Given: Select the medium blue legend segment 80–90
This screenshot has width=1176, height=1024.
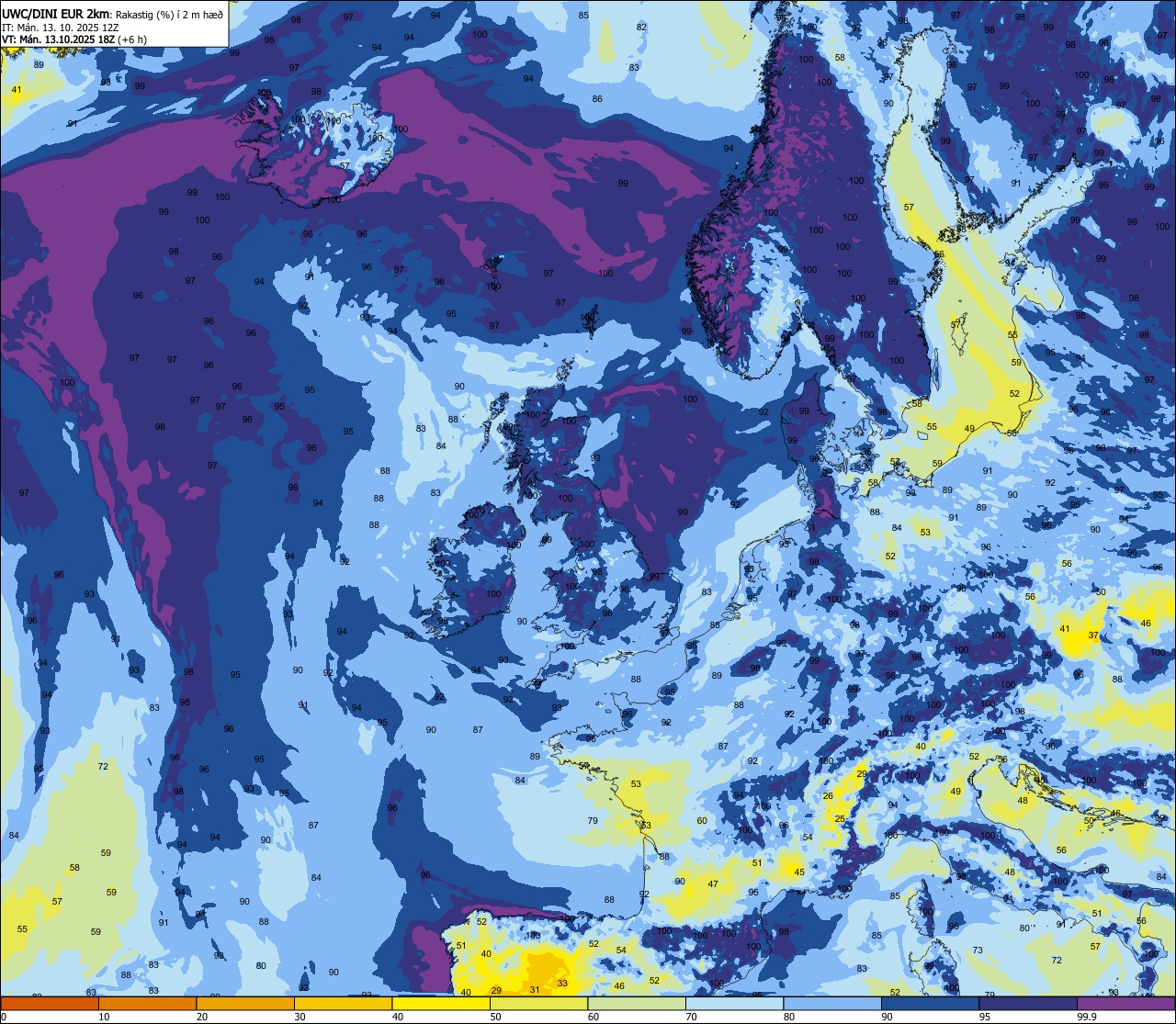Looking at the screenshot, I should pyautogui.click(x=832, y=1003).
